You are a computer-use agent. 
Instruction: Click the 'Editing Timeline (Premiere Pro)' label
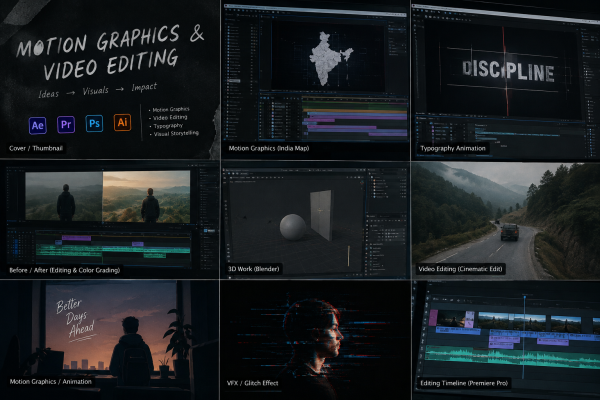point(464,383)
